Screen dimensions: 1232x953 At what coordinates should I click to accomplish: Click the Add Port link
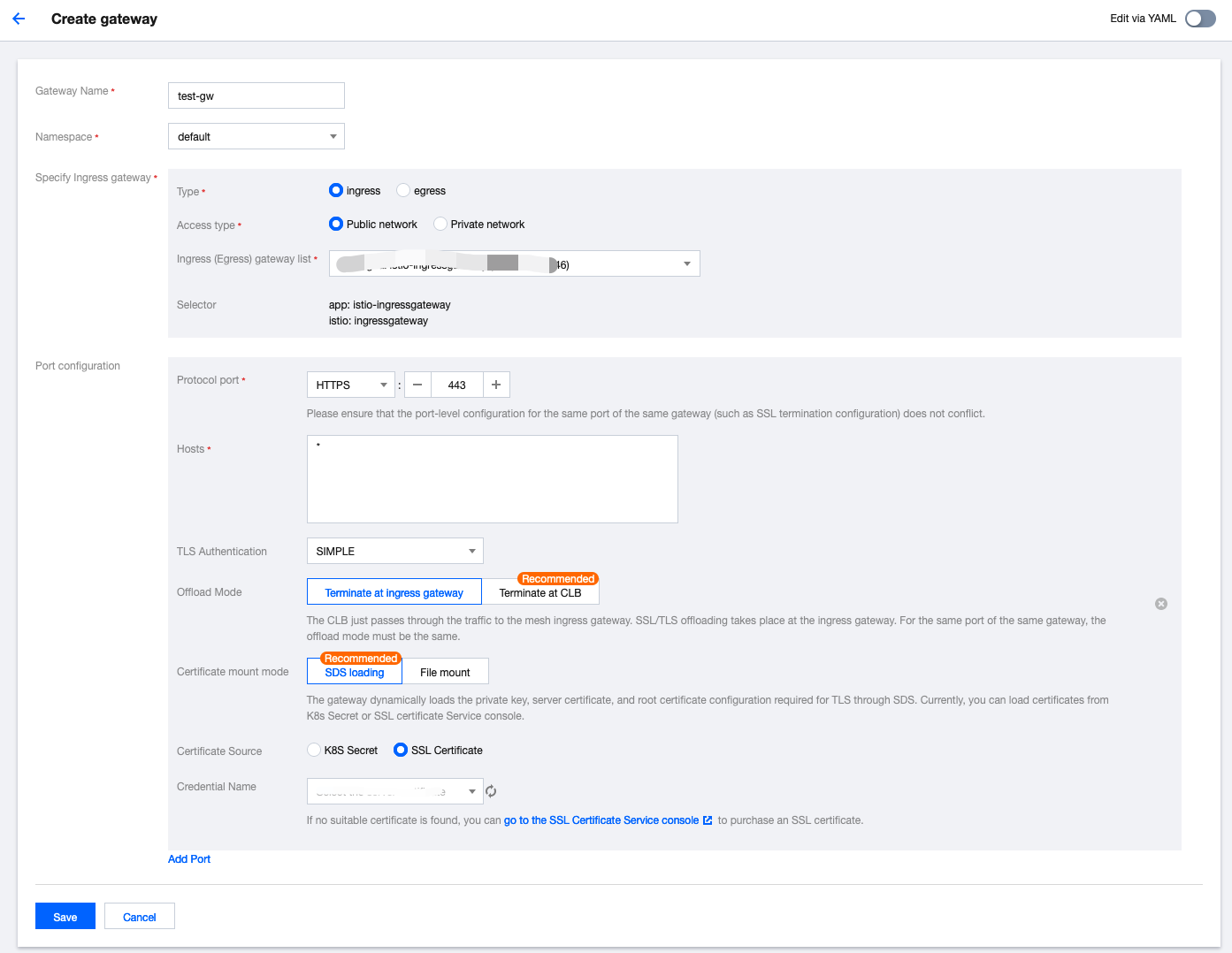pos(189,859)
